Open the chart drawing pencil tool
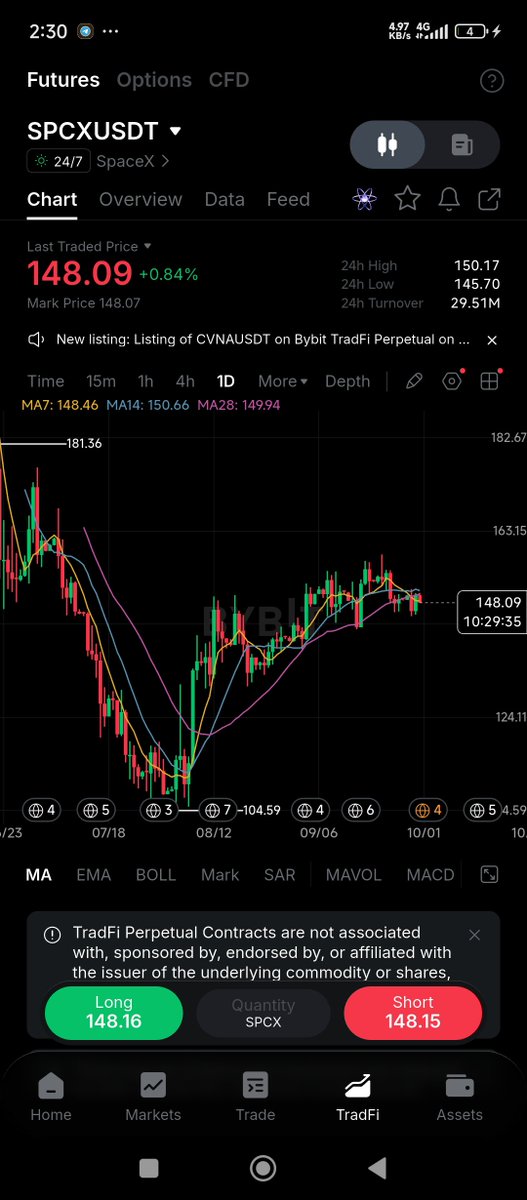The width and height of the screenshot is (527, 1200). (413, 381)
